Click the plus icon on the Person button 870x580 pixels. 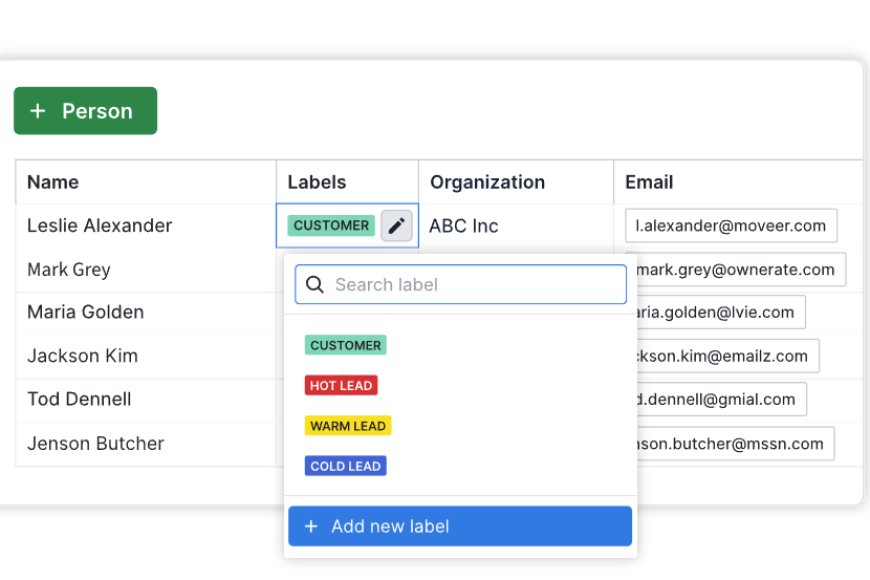[37, 111]
